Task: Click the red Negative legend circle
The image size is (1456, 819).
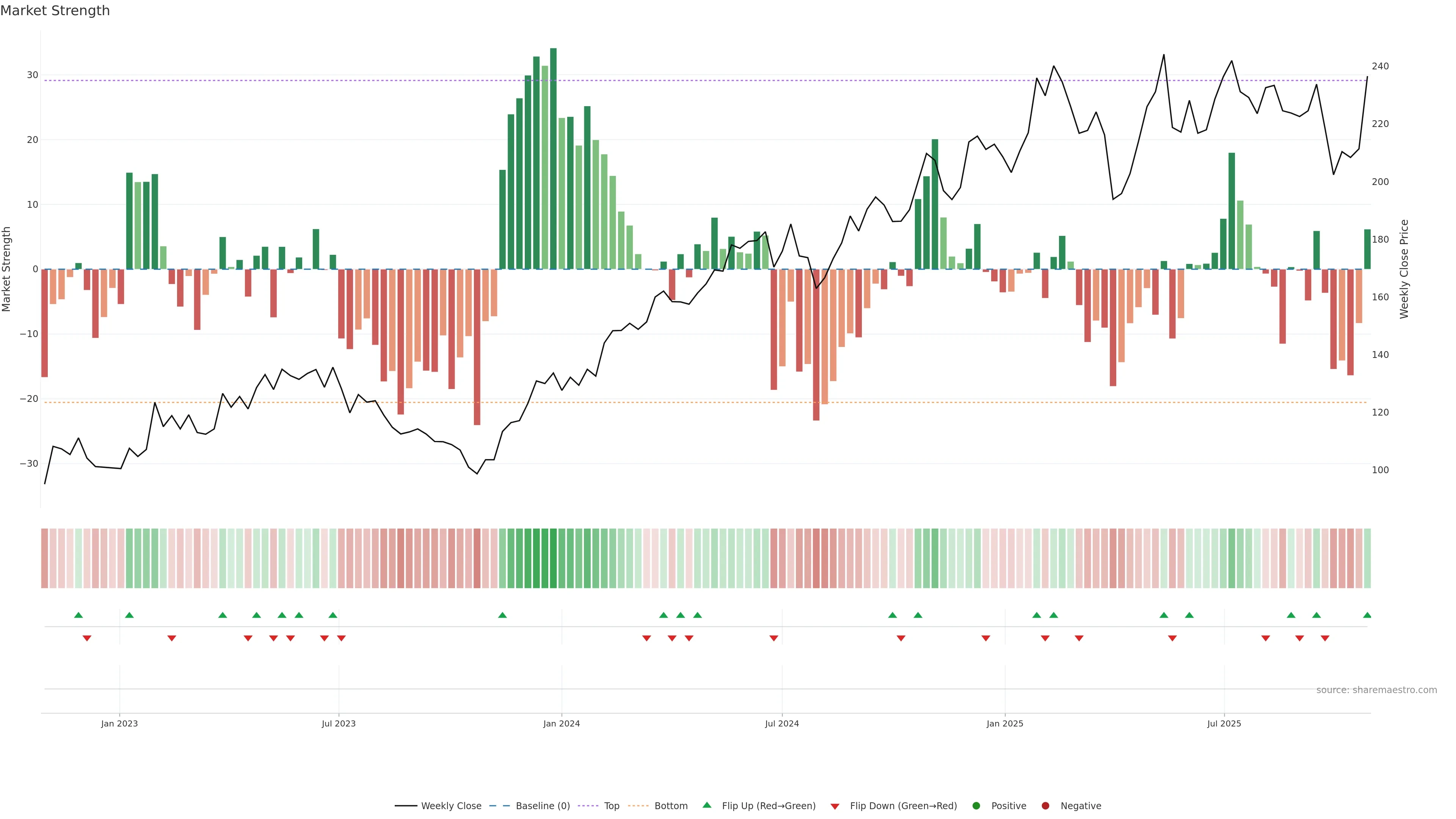Action: [1045, 806]
